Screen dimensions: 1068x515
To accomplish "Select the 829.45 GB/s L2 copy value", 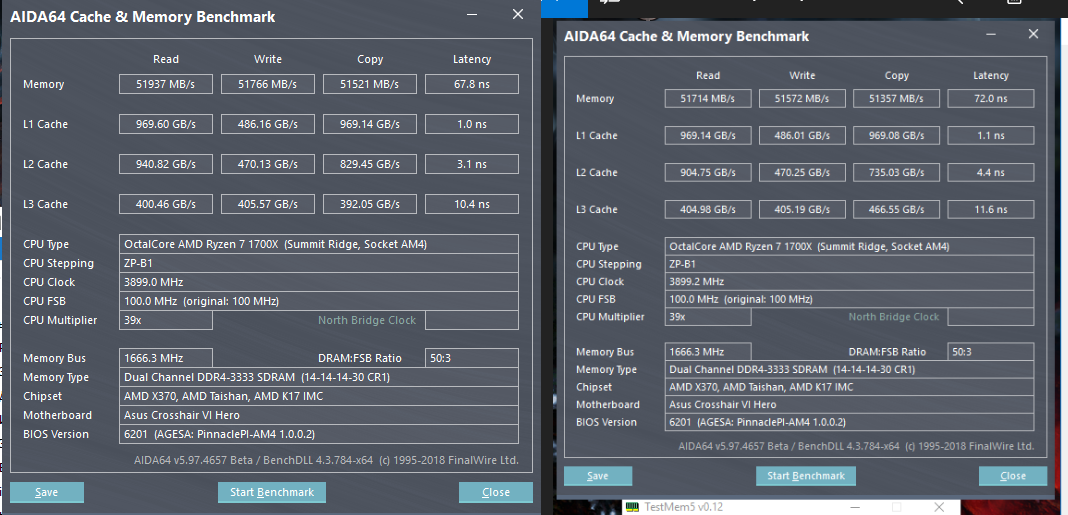I will tap(370, 163).
